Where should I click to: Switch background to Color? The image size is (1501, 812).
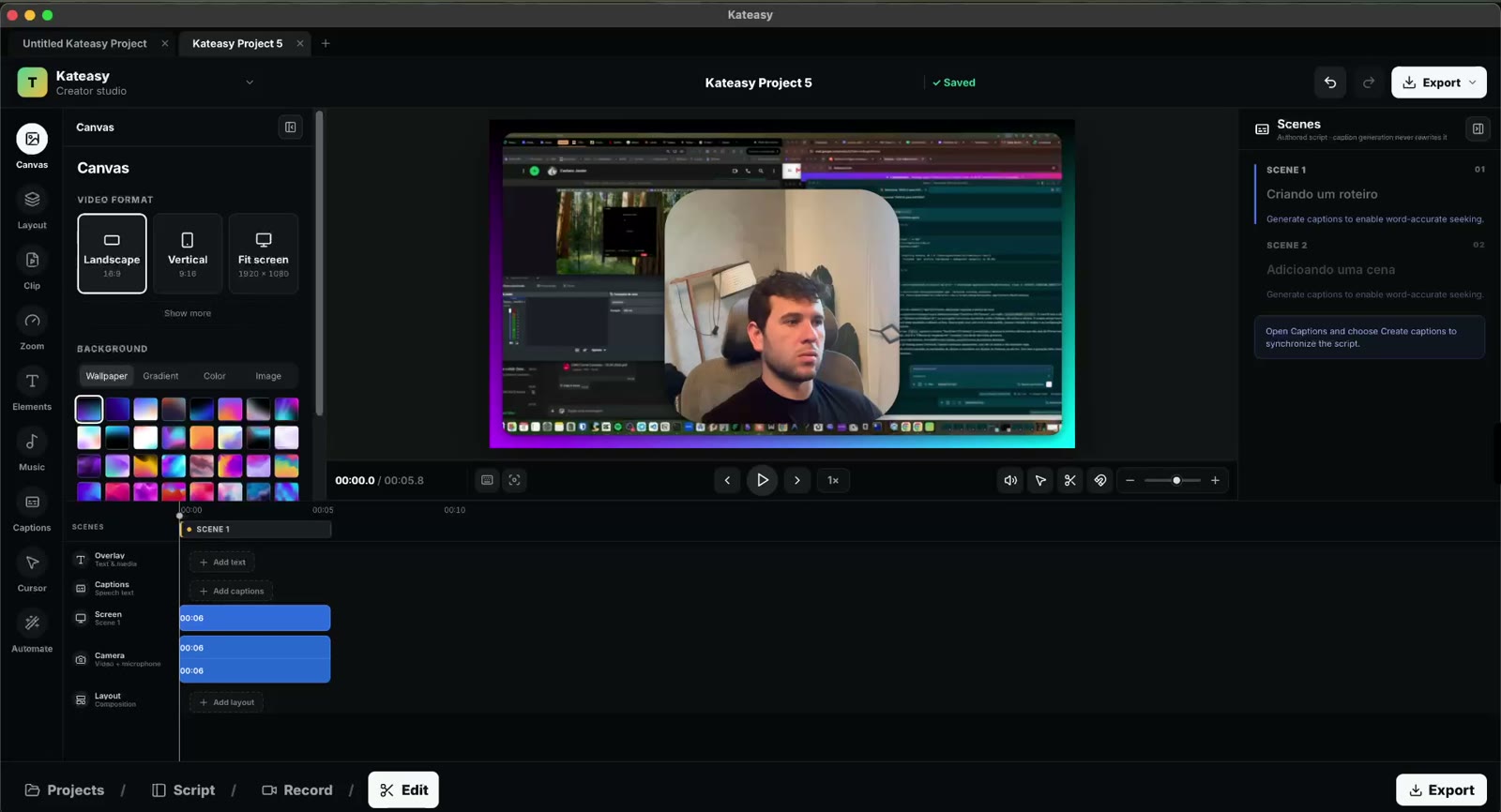(215, 376)
